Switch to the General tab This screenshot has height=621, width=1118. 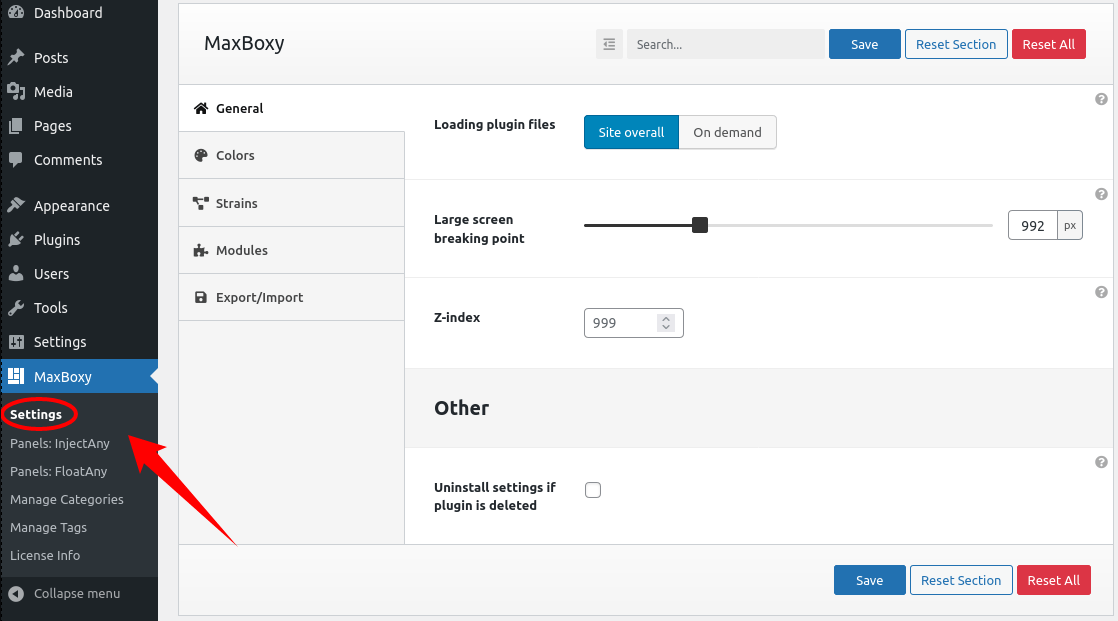[292, 108]
